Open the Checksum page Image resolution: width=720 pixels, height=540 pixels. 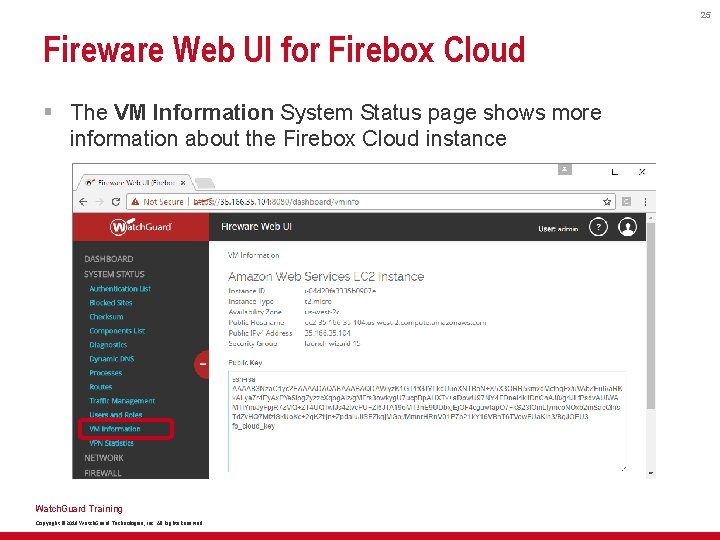click(x=106, y=317)
